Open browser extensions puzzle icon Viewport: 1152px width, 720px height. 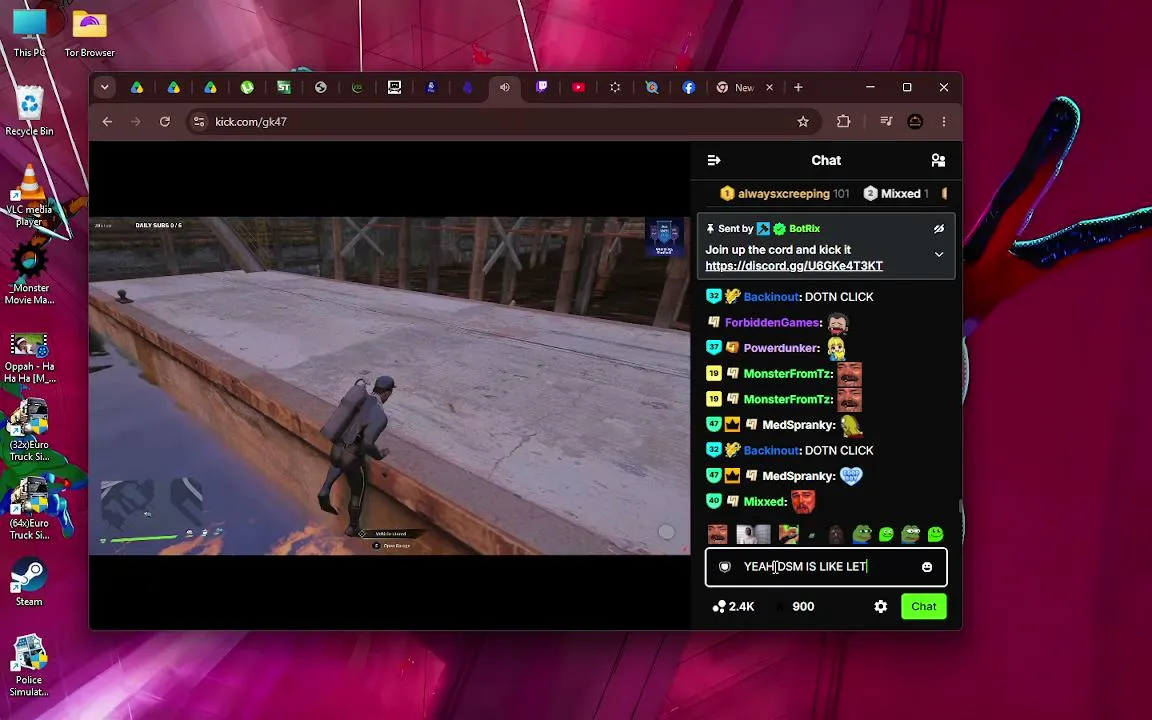click(x=843, y=122)
